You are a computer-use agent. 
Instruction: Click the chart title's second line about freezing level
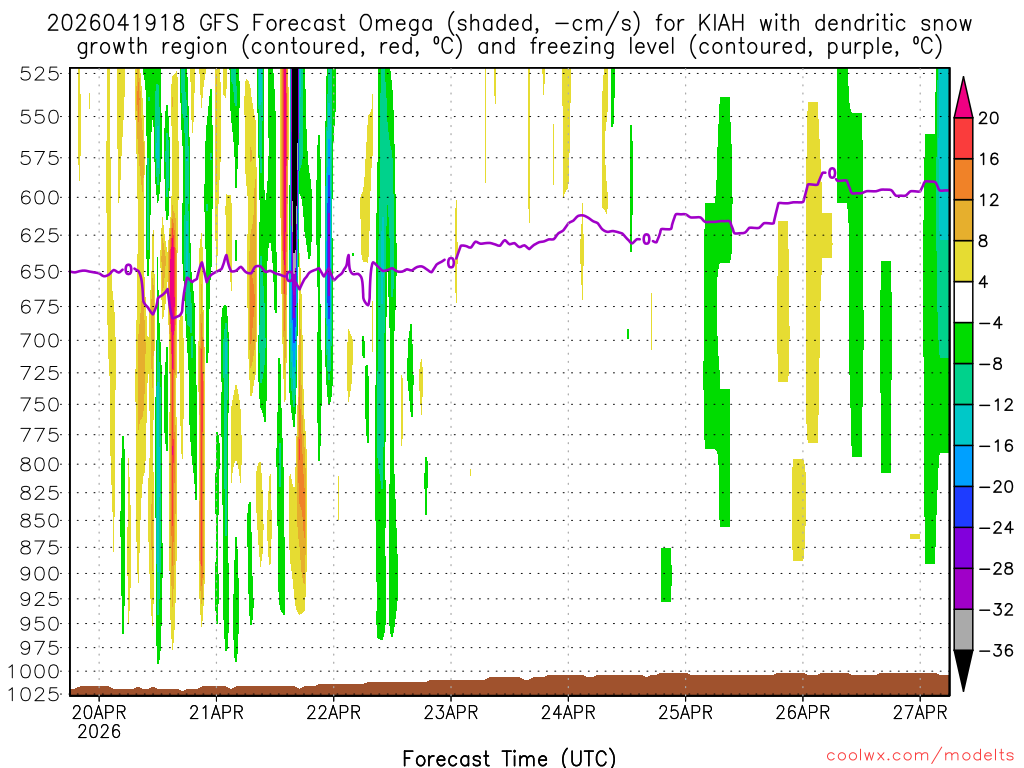pyautogui.click(x=509, y=47)
